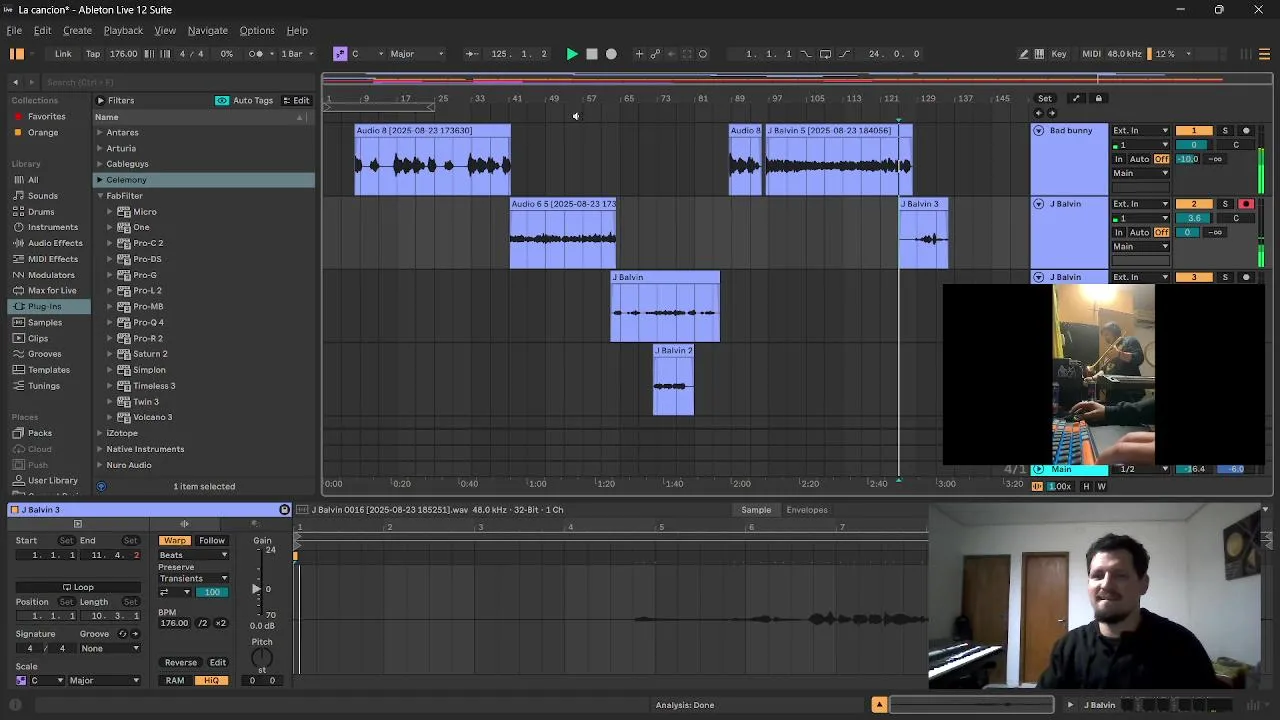Toggle track activator 1 on Bad bunny
This screenshot has height=720, width=1280.
[x=1193, y=131]
